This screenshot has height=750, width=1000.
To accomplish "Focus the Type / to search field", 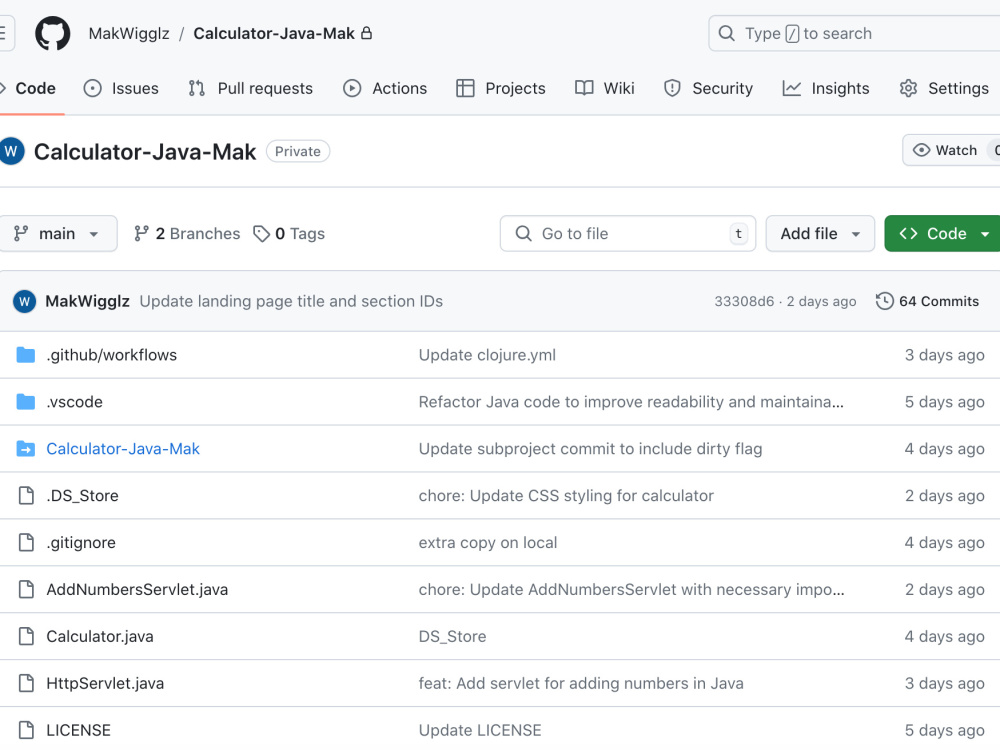I will click(854, 33).
